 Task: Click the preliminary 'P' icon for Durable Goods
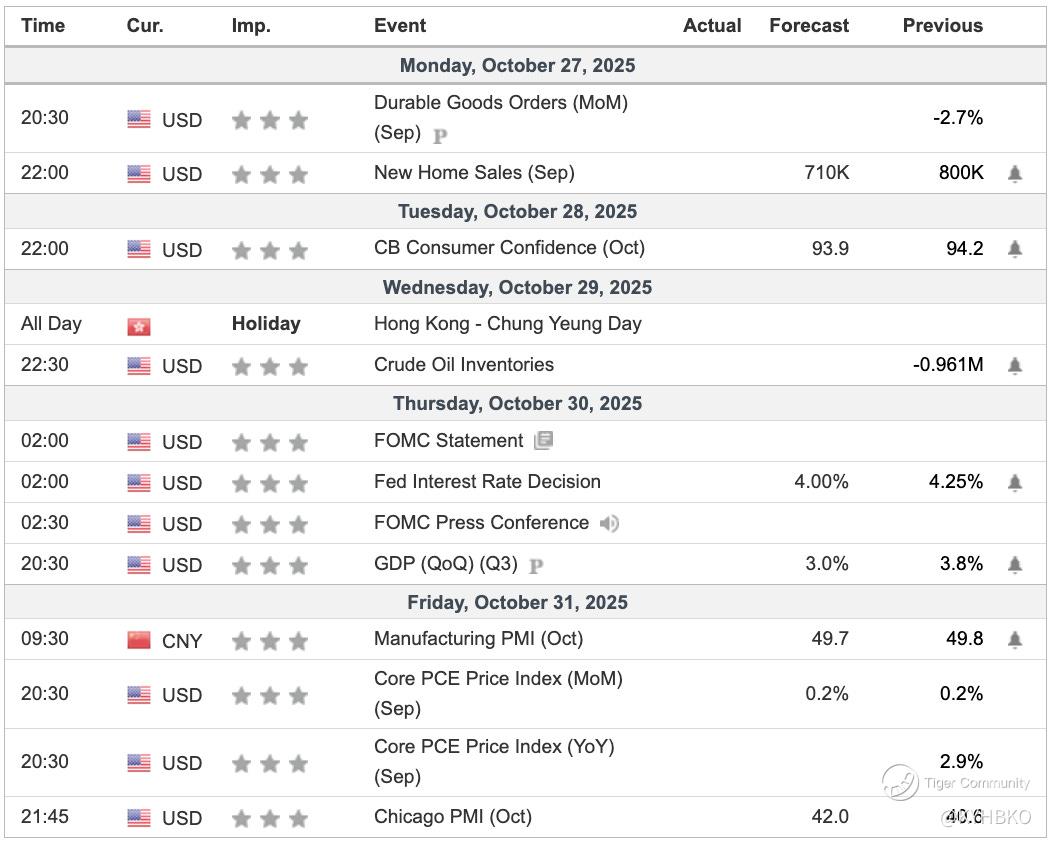(x=440, y=134)
